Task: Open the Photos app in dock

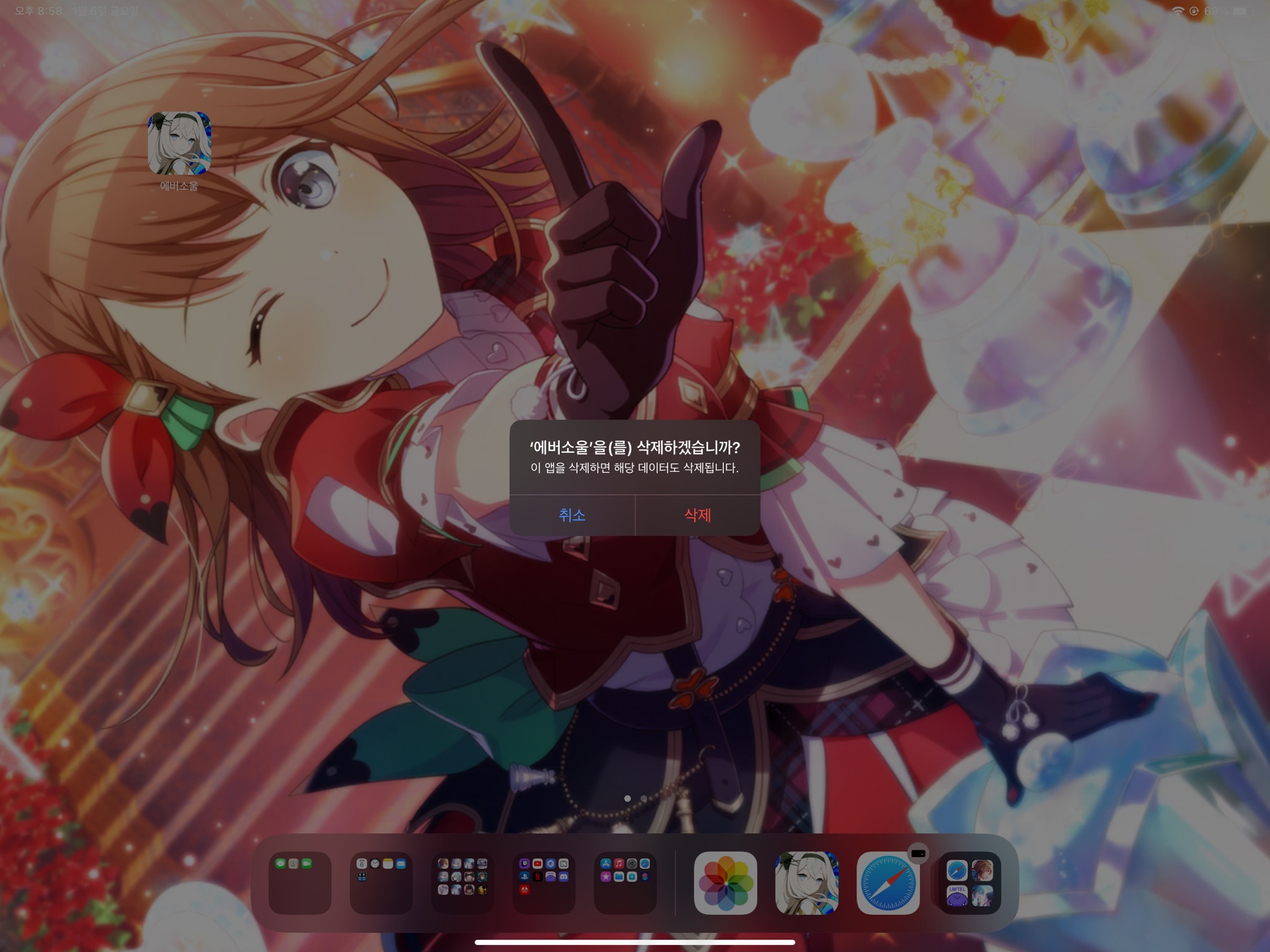Action: coord(725,883)
